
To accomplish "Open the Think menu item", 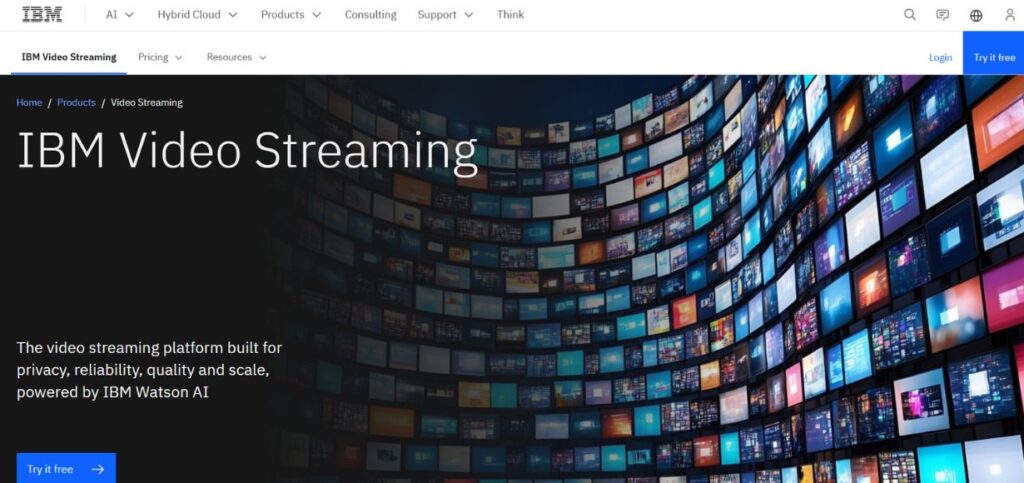I will point(510,14).
